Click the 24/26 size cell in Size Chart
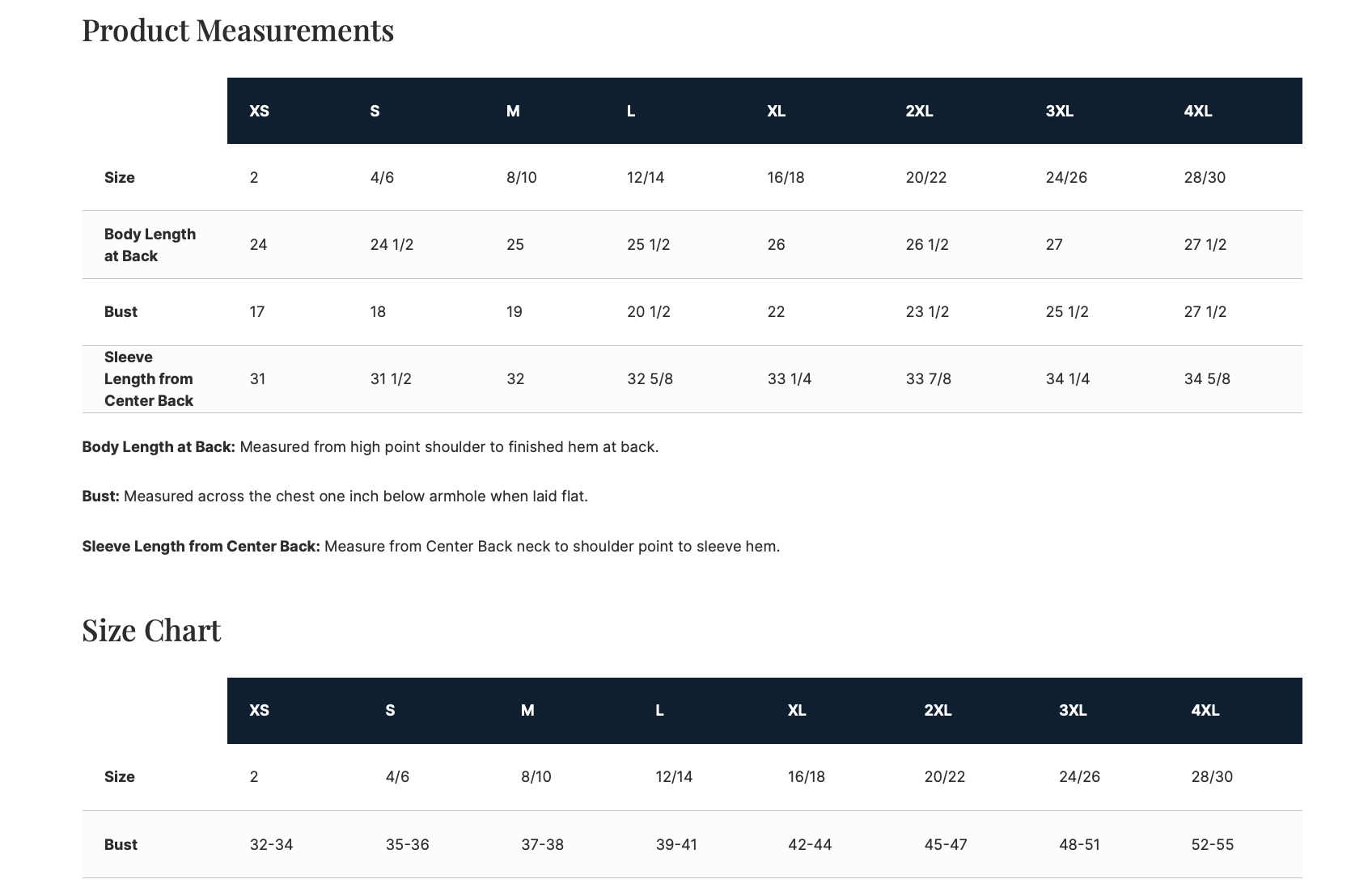1351x896 pixels. pyautogui.click(x=1079, y=776)
